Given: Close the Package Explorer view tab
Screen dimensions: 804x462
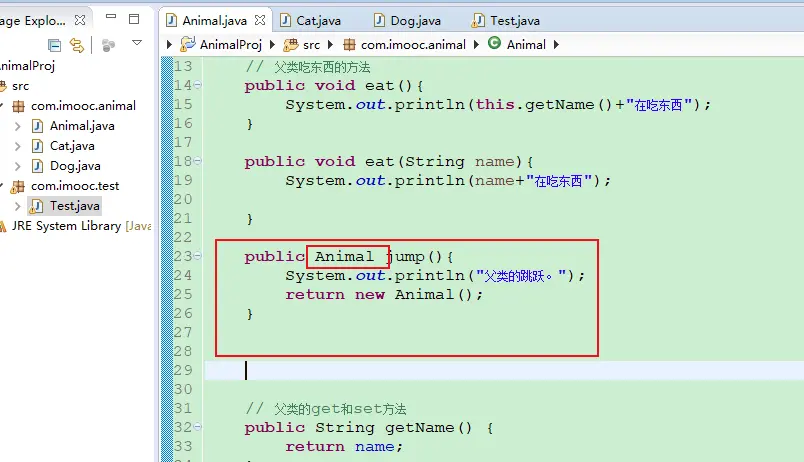Looking at the screenshot, I should pos(79,20).
